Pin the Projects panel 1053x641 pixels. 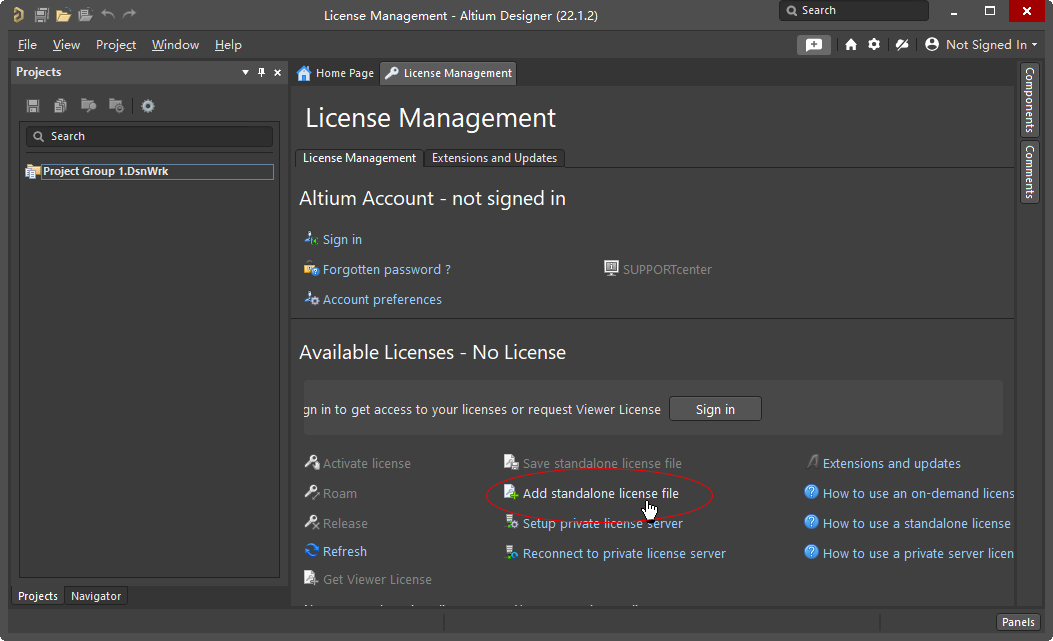(261, 72)
